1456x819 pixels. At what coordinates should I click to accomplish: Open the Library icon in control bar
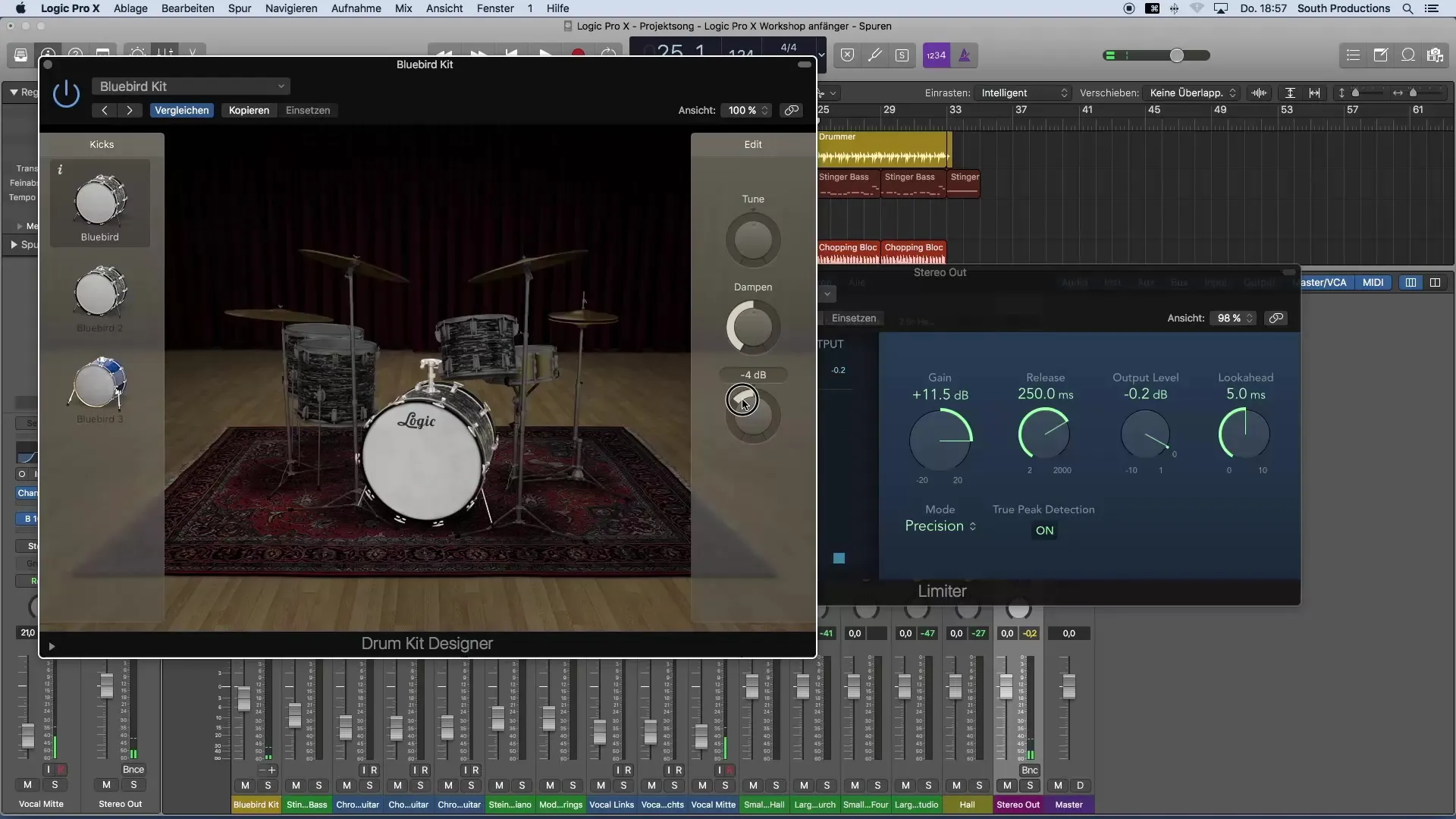pos(21,55)
